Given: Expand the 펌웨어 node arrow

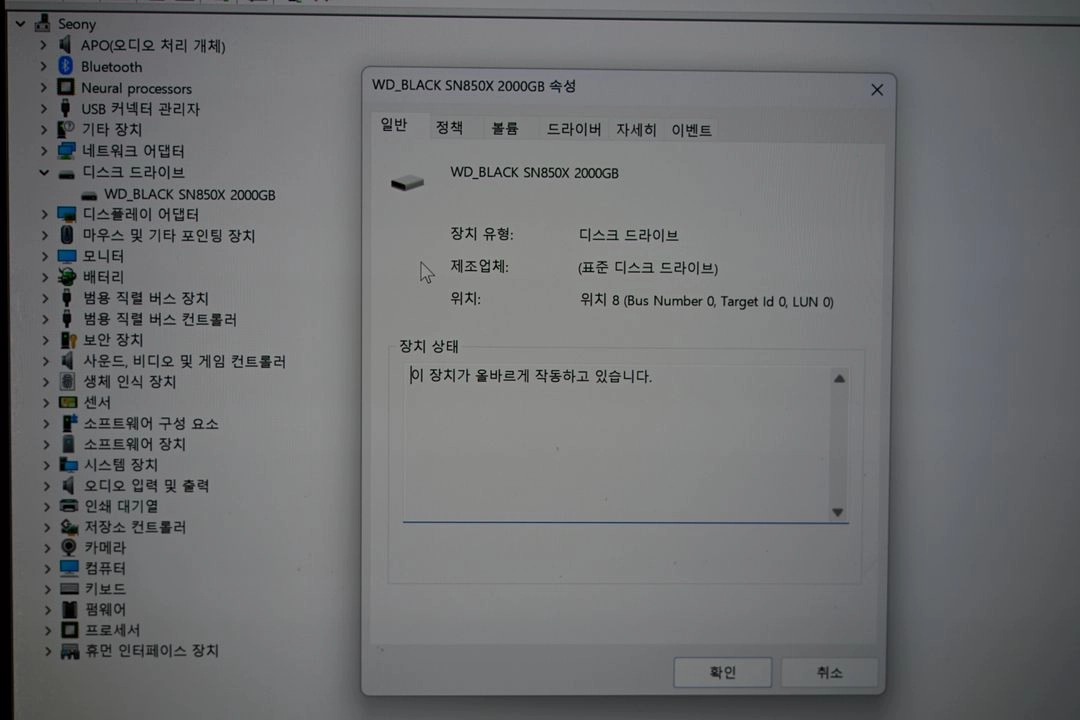Looking at the screenshot, I should point(47,609).
